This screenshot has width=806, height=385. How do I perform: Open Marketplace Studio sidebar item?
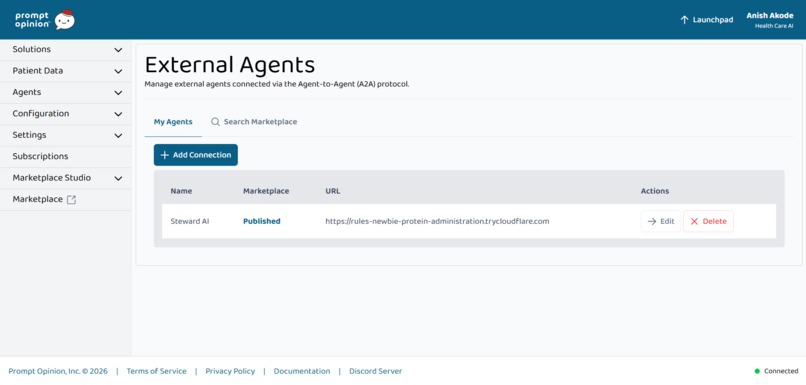[x=65, y=178]
